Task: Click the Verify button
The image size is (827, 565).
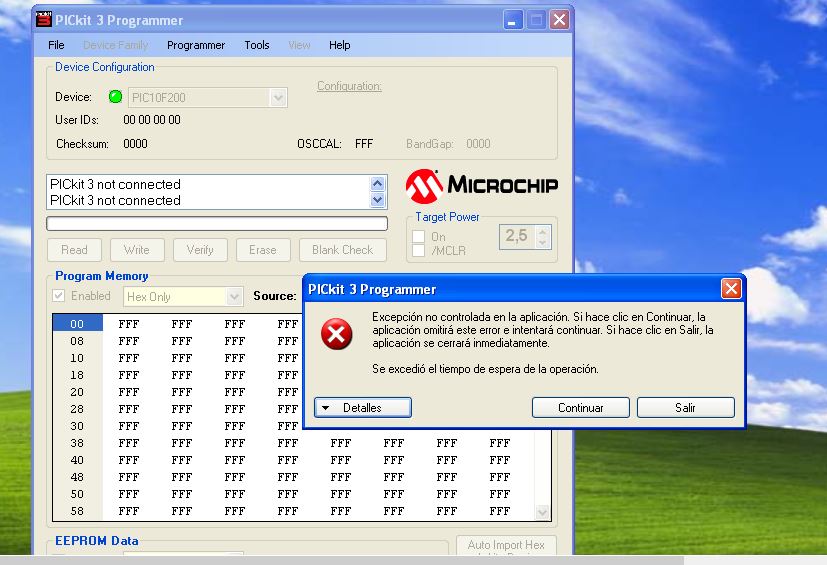Action: coord(200,250)
